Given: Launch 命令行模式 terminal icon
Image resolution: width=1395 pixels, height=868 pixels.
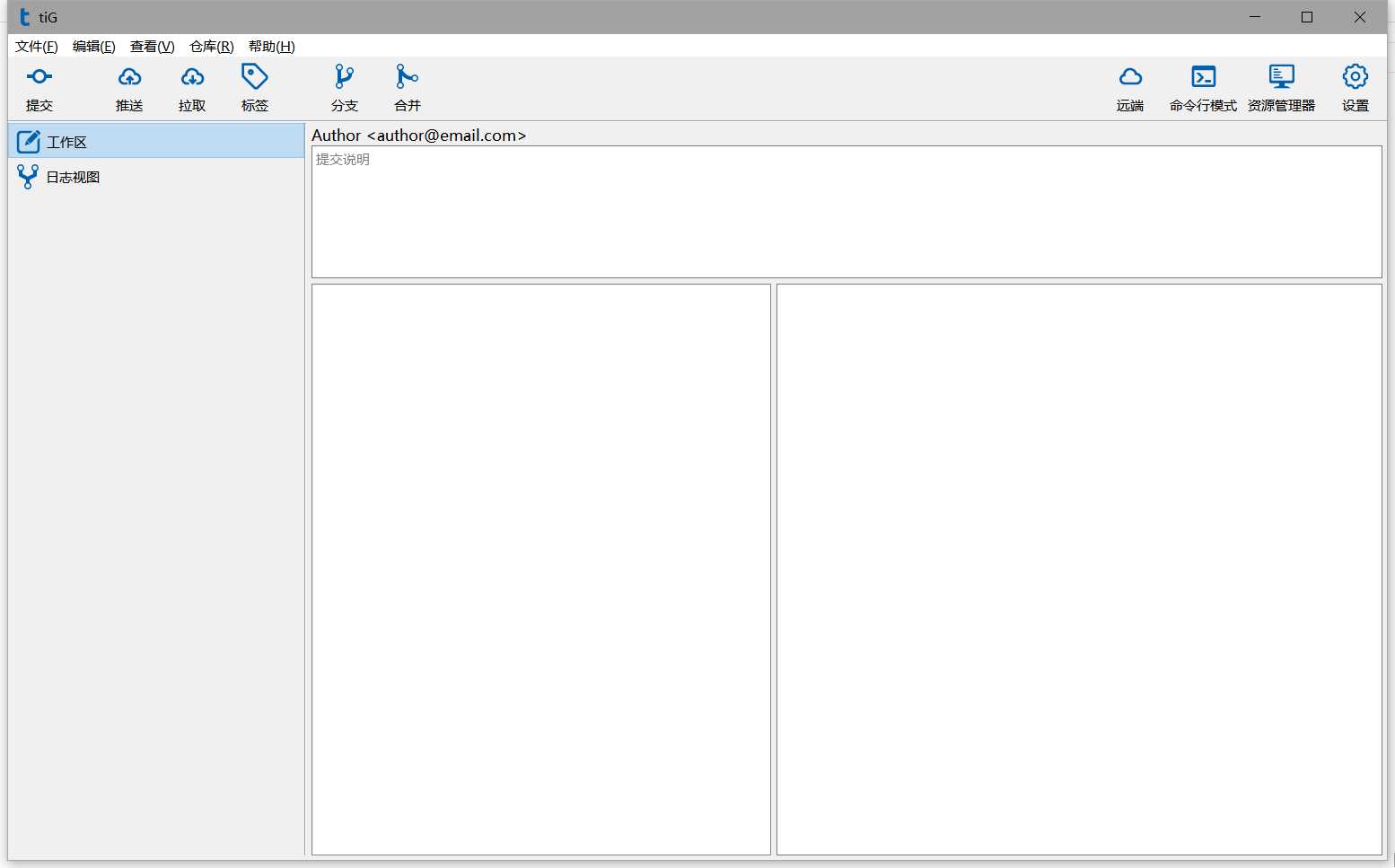Looking at the screenshot, I should (1204, 76).
